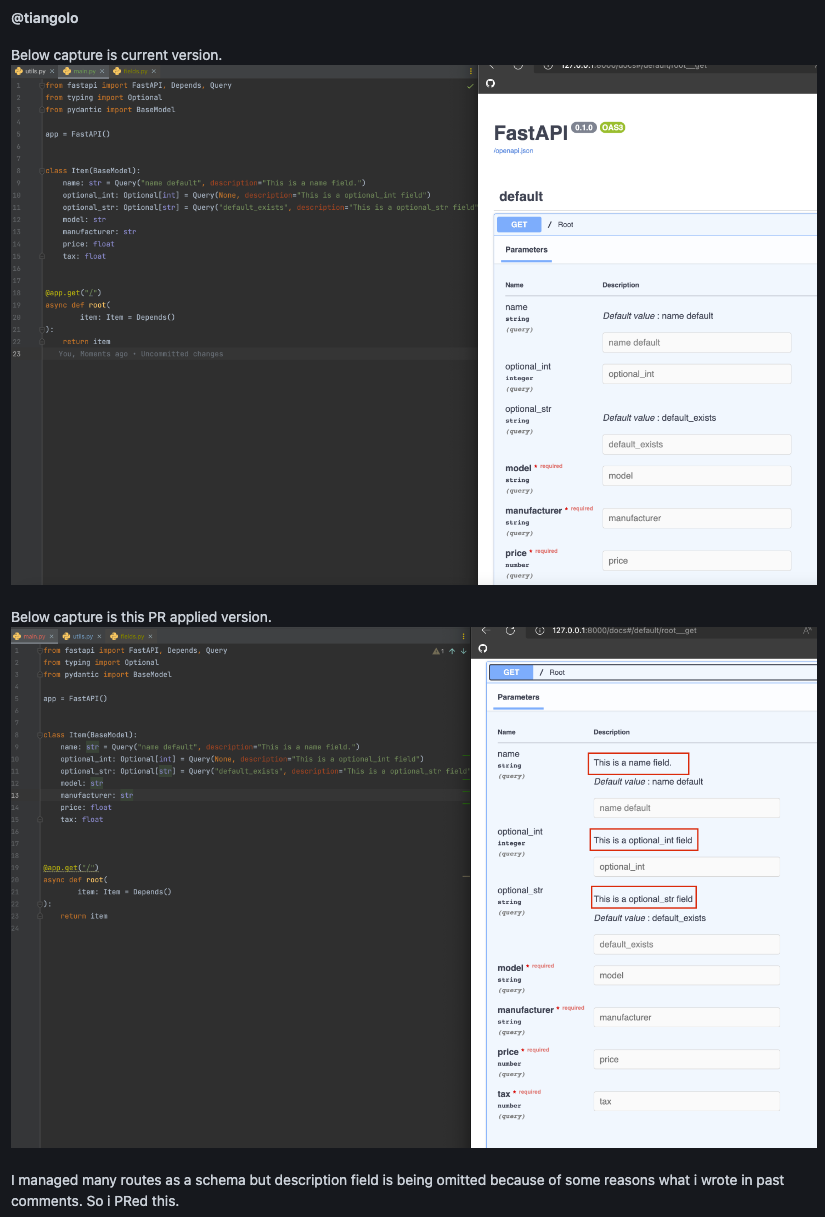Click the OAS3 badge
Viewport: 825px width, 1217px height.
(612, 128)
